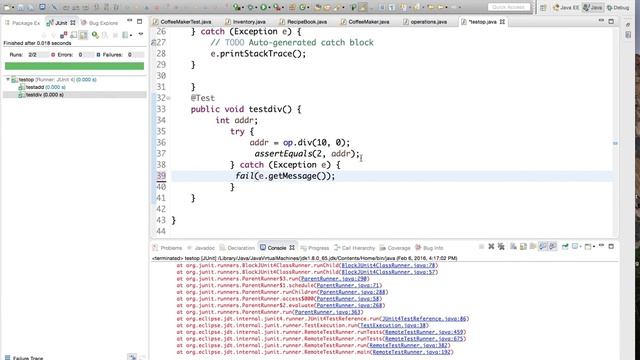Open link TestExecution.java:38
This screenshot has height=360, width=640.
tap(393, 325)
